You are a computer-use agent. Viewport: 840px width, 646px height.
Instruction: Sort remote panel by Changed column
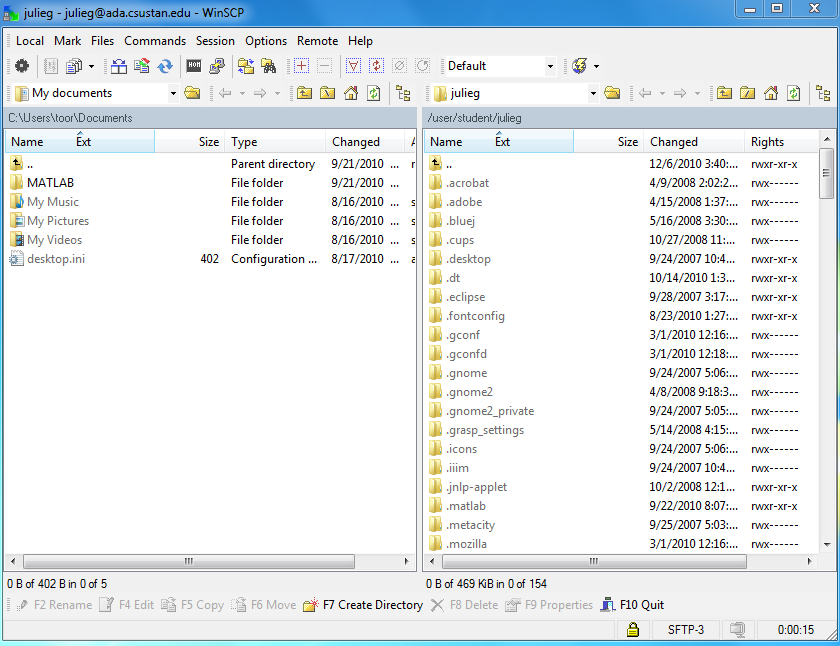point(694,141)
